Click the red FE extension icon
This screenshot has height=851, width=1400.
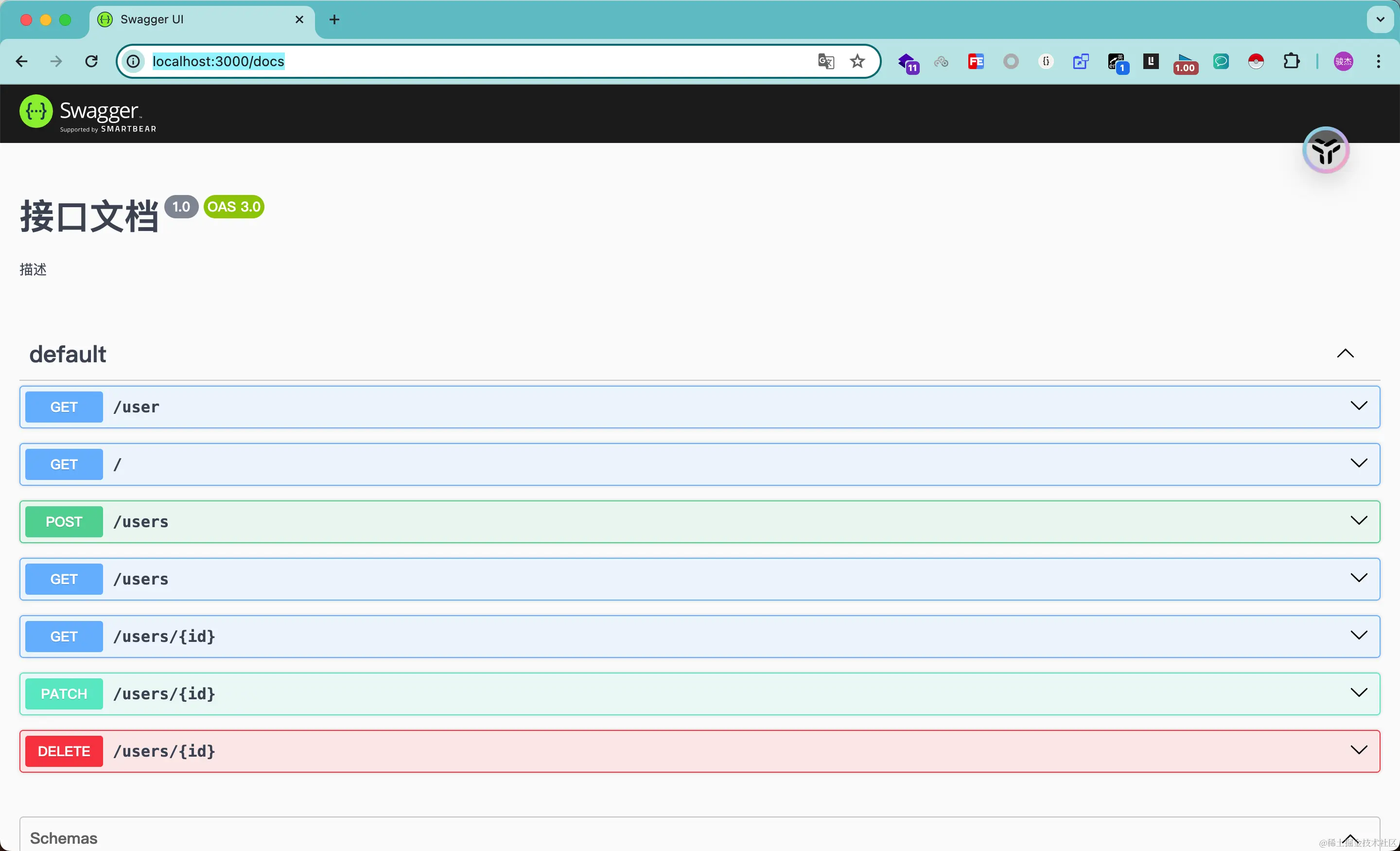coord(976,61)
